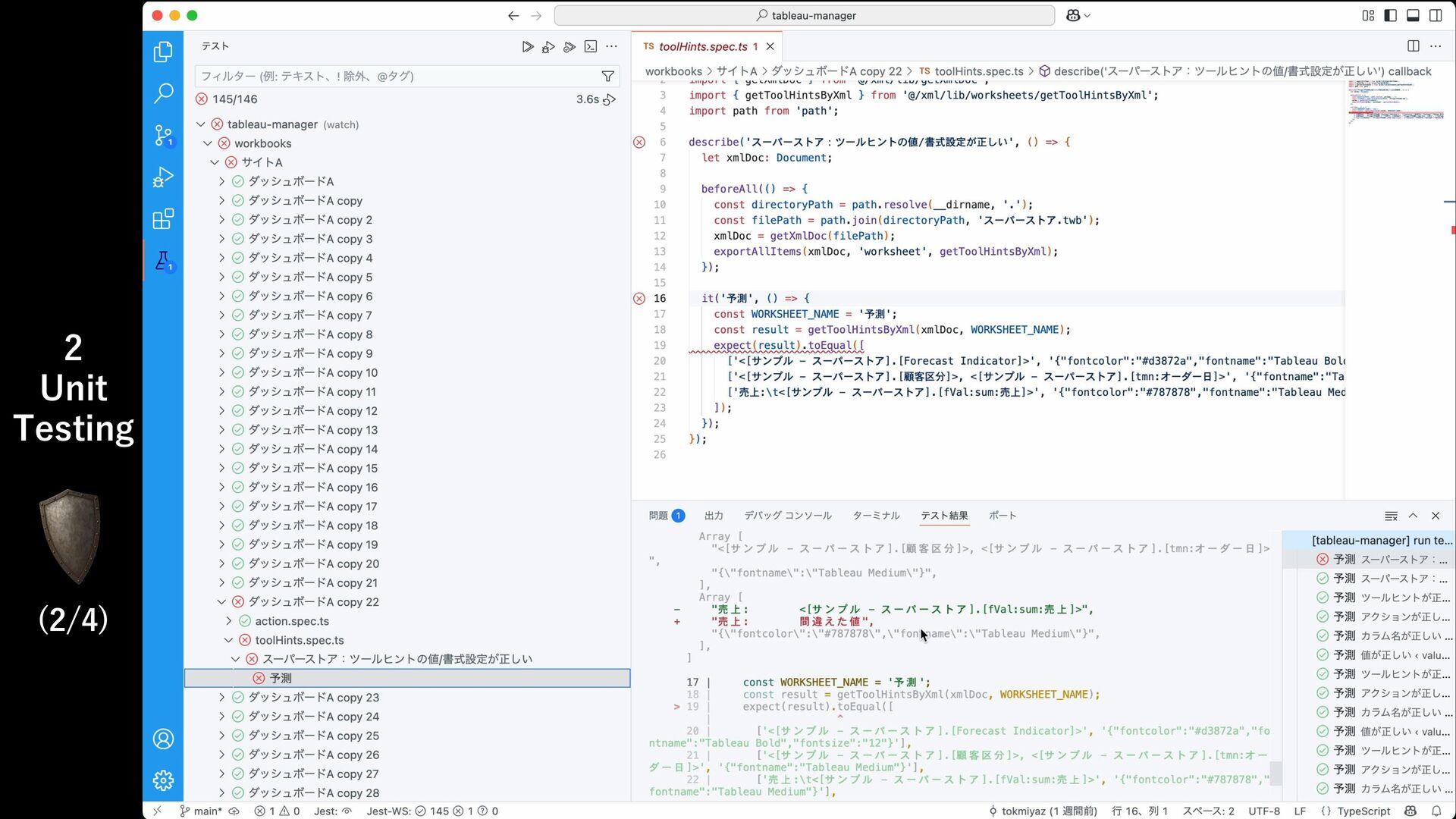Open the Accounts icon in activity bar
Screen dimensions: 1456x819
click(163, 739)
